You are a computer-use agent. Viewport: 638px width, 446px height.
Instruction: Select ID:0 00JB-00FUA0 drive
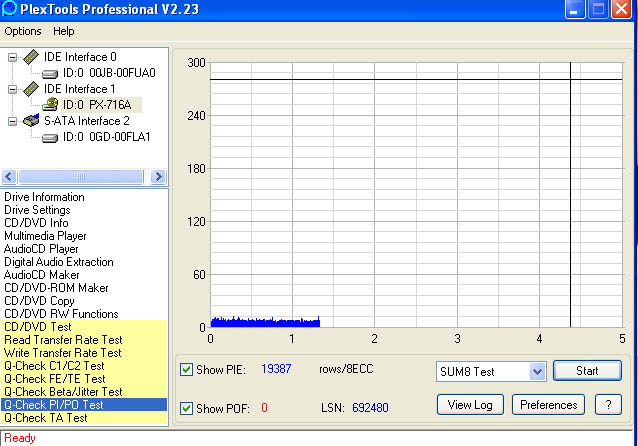click(x=109, y=73)
